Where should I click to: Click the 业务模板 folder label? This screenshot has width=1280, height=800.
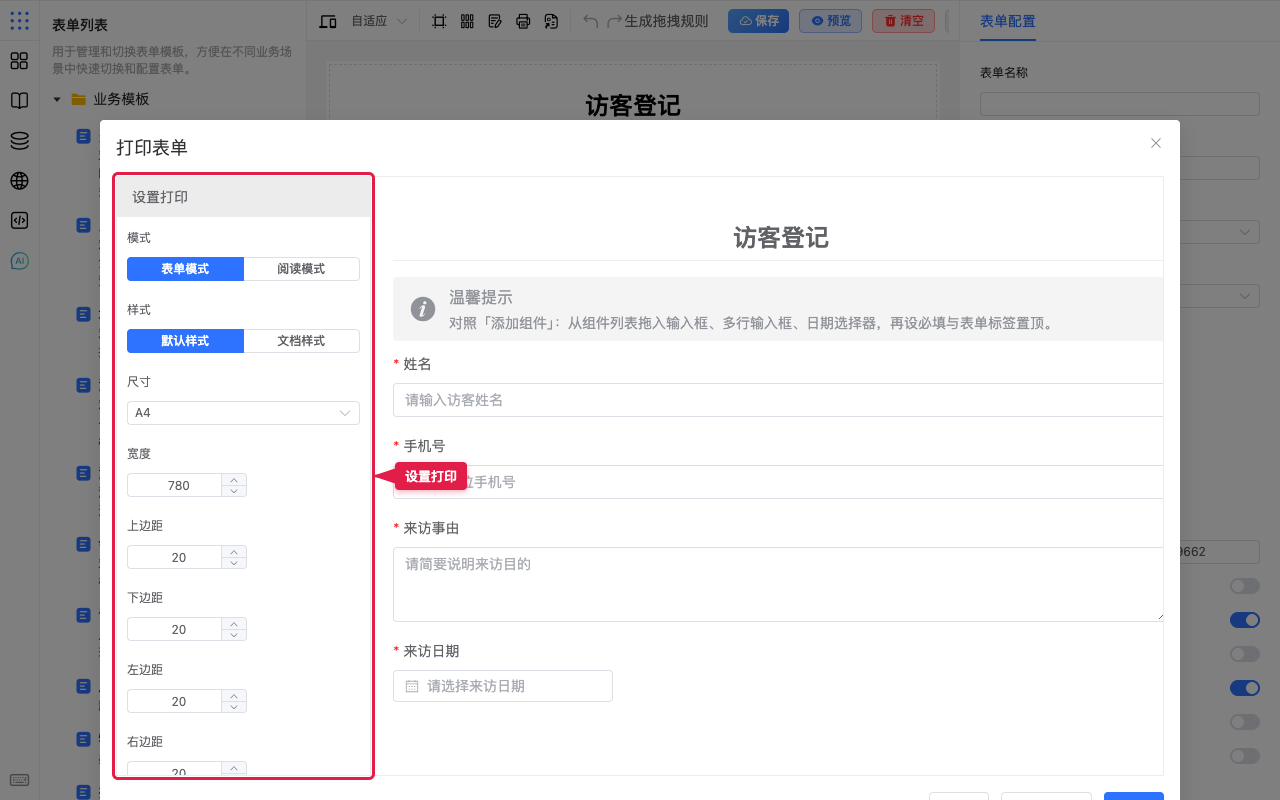pos(122,99)
